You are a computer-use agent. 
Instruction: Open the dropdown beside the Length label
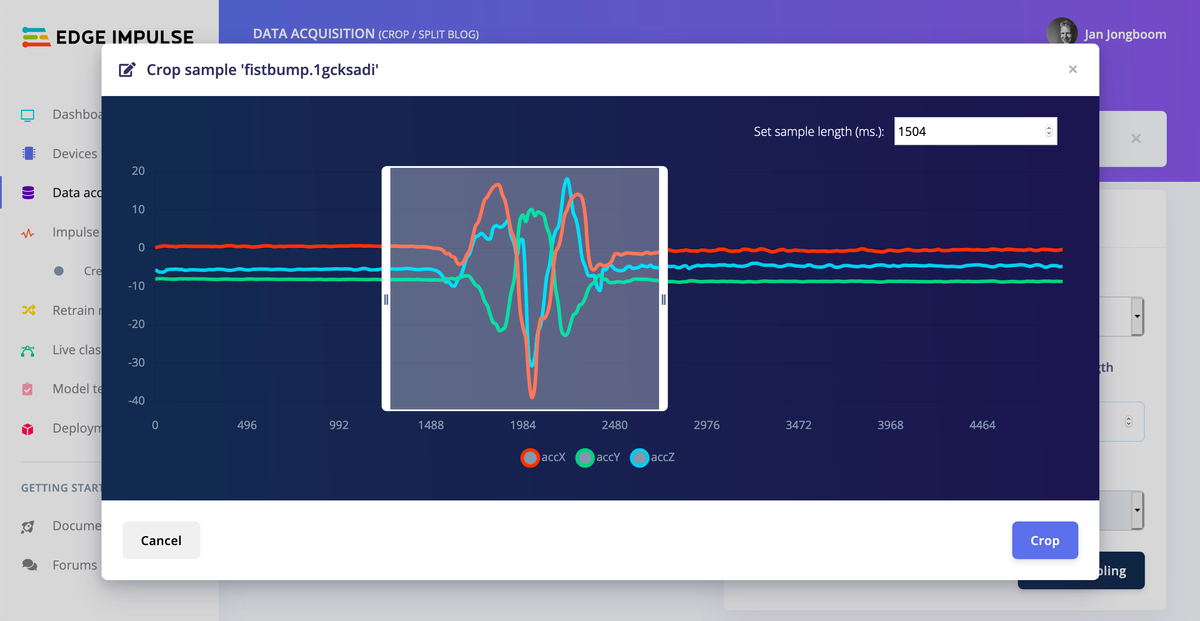click(x=1130, y=421)
